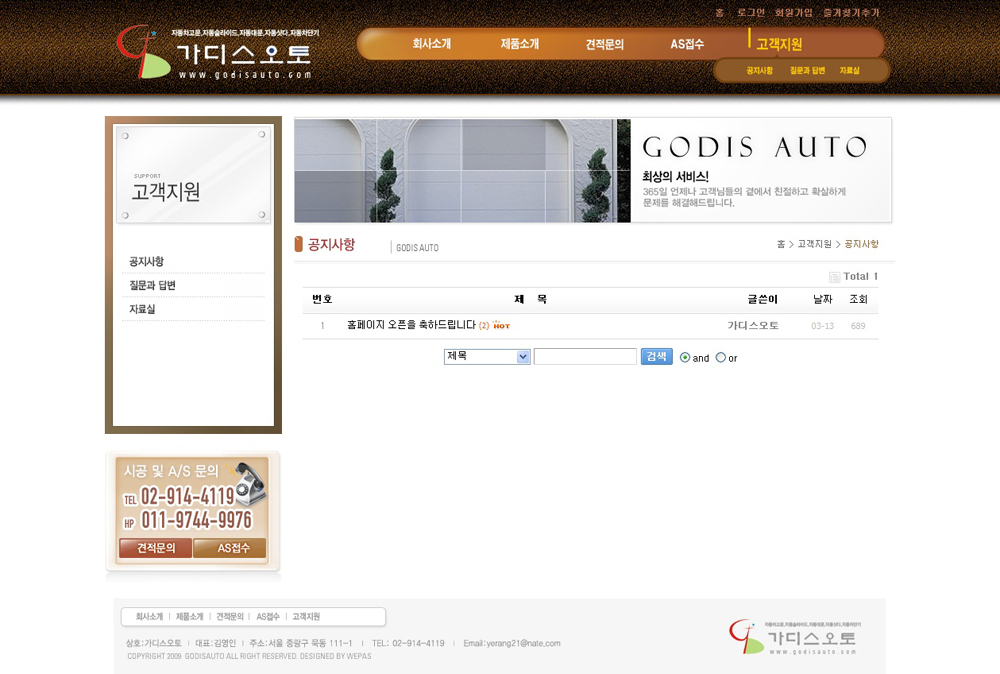Click the orange HOT icon beside the post
Viewport: 1000px width, 674px height.
pyautogui.click(x=501, y=326)
